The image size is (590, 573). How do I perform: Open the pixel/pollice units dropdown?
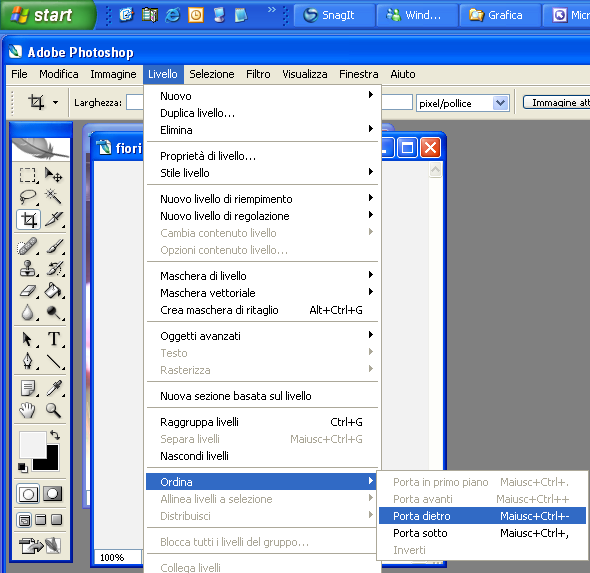click(500, 103)
